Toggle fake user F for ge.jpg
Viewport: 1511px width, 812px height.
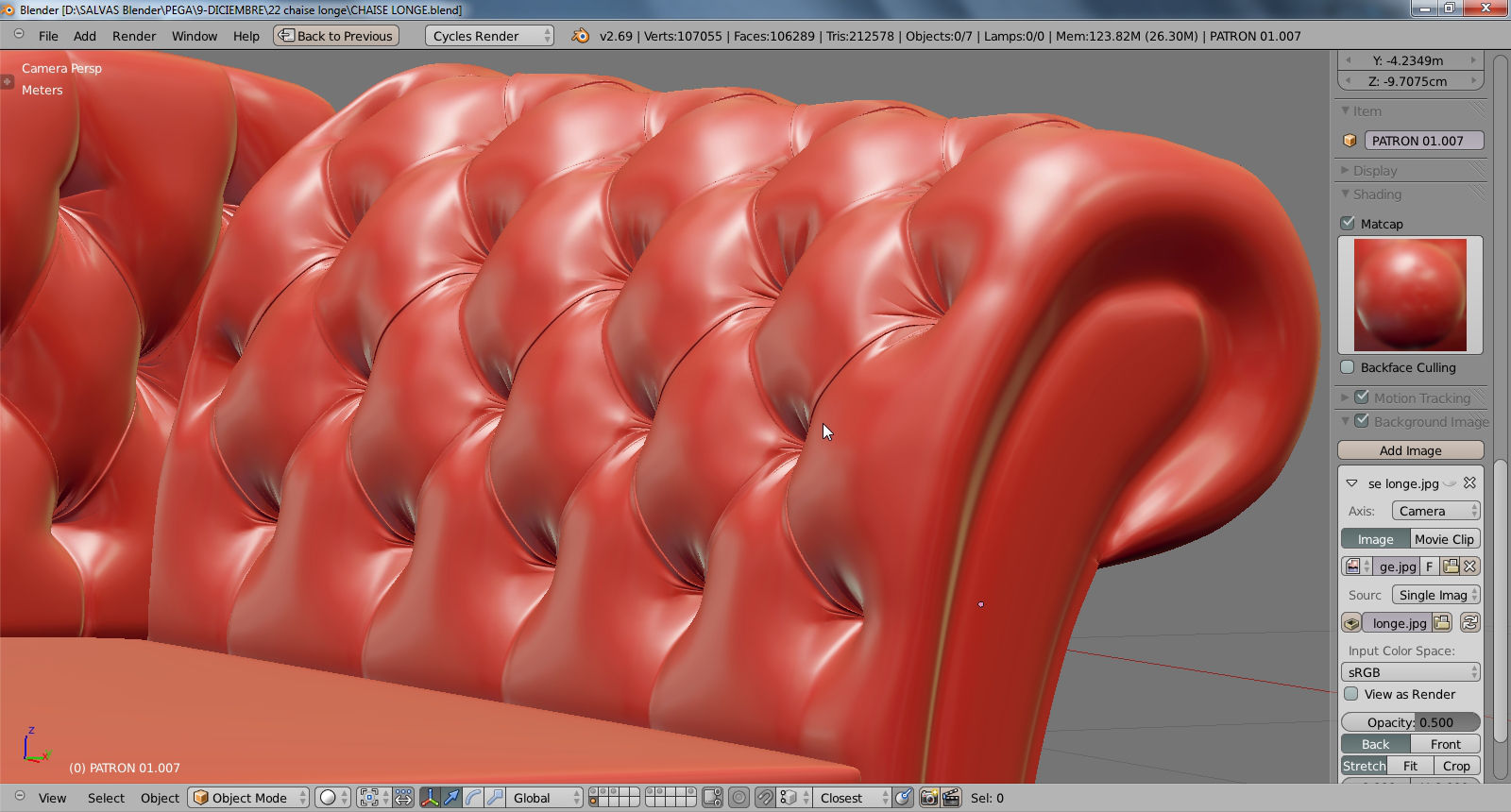click(1430, 567)
